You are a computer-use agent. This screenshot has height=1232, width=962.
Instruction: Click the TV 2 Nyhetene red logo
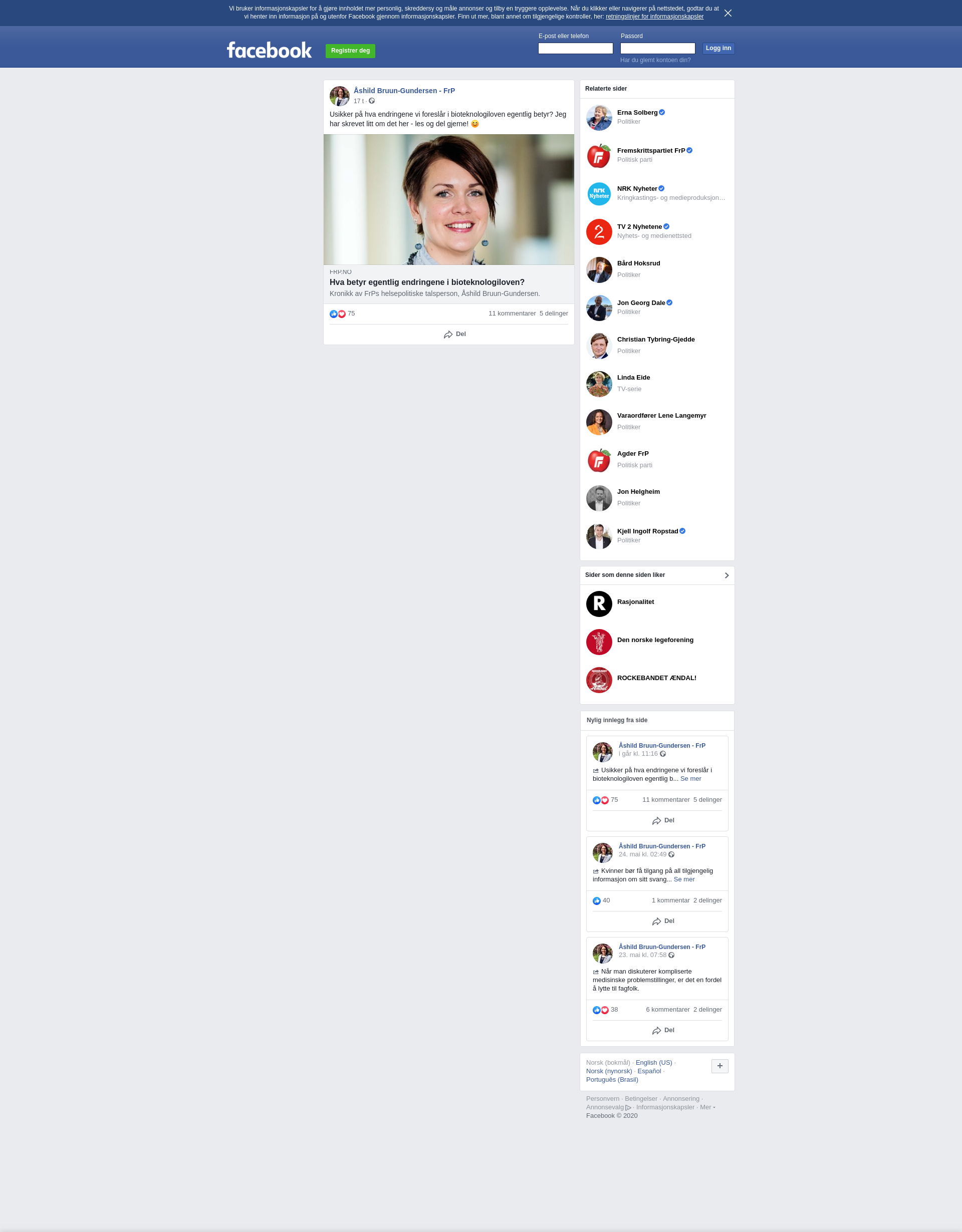[599, 232]
